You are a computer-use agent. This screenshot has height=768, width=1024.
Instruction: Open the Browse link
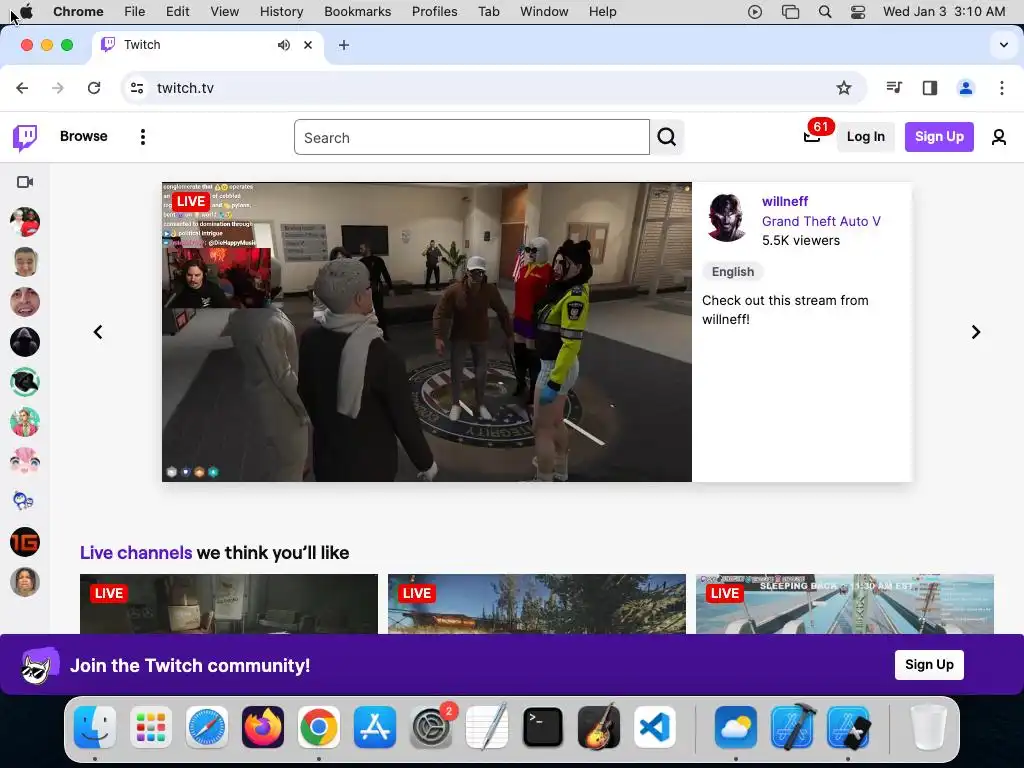[84, 136]
